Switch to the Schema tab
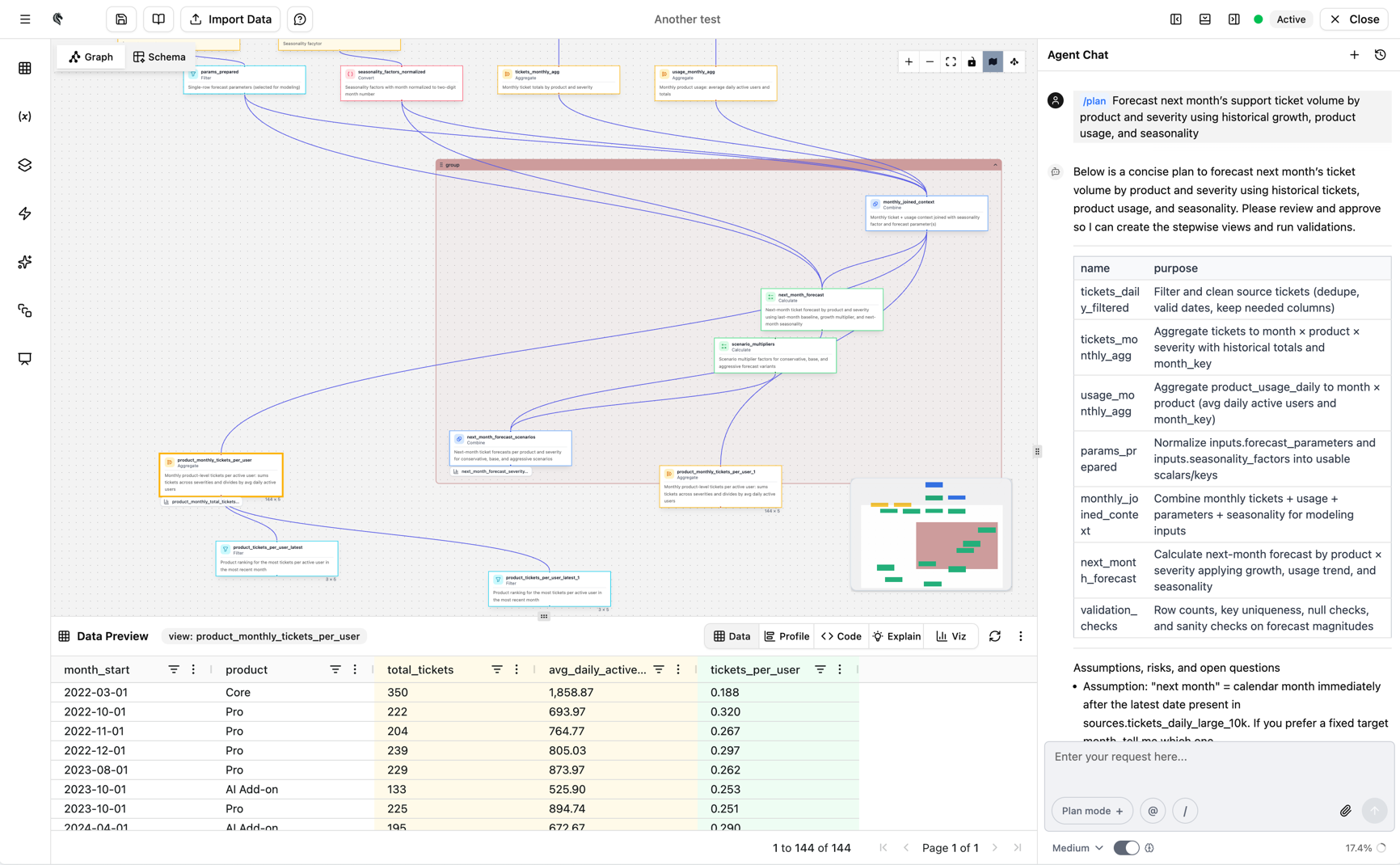This screenshot has width=1400, height=865. [159, 57]
